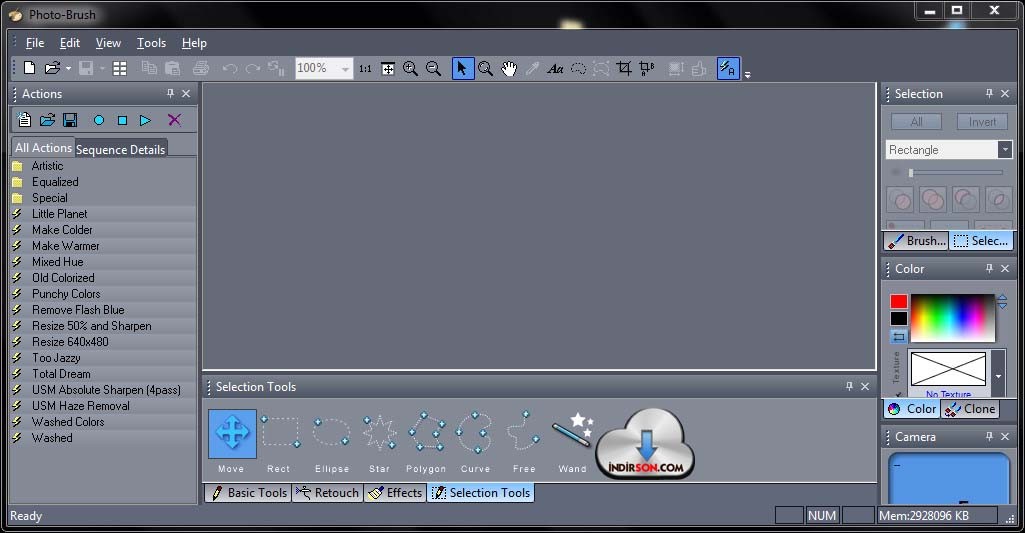Save actions with floppy disk icon
The width and height of the screenshot is (1025, 533).
70,120
